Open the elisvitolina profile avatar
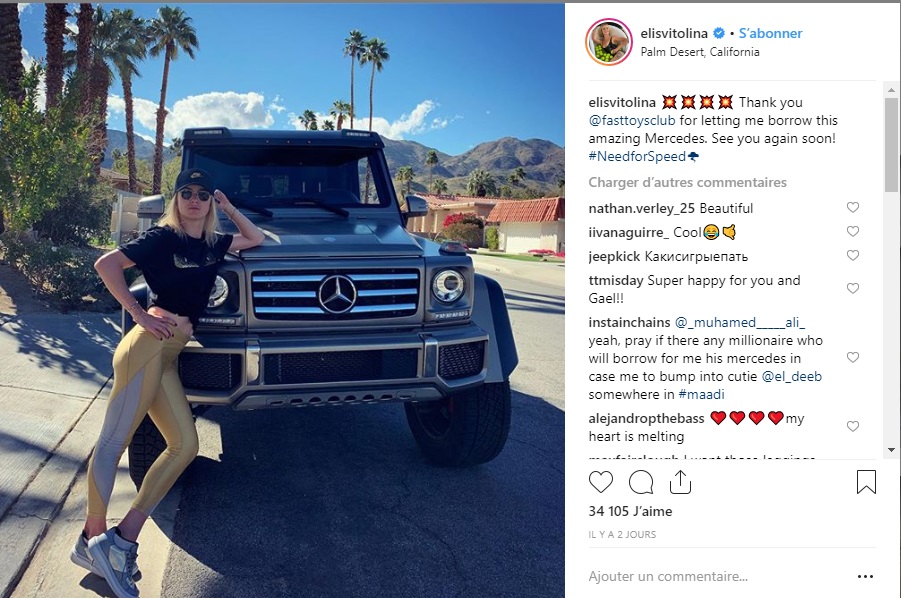Image resolution: width=901 pixels, height=598 pixels. pos(609,42)
